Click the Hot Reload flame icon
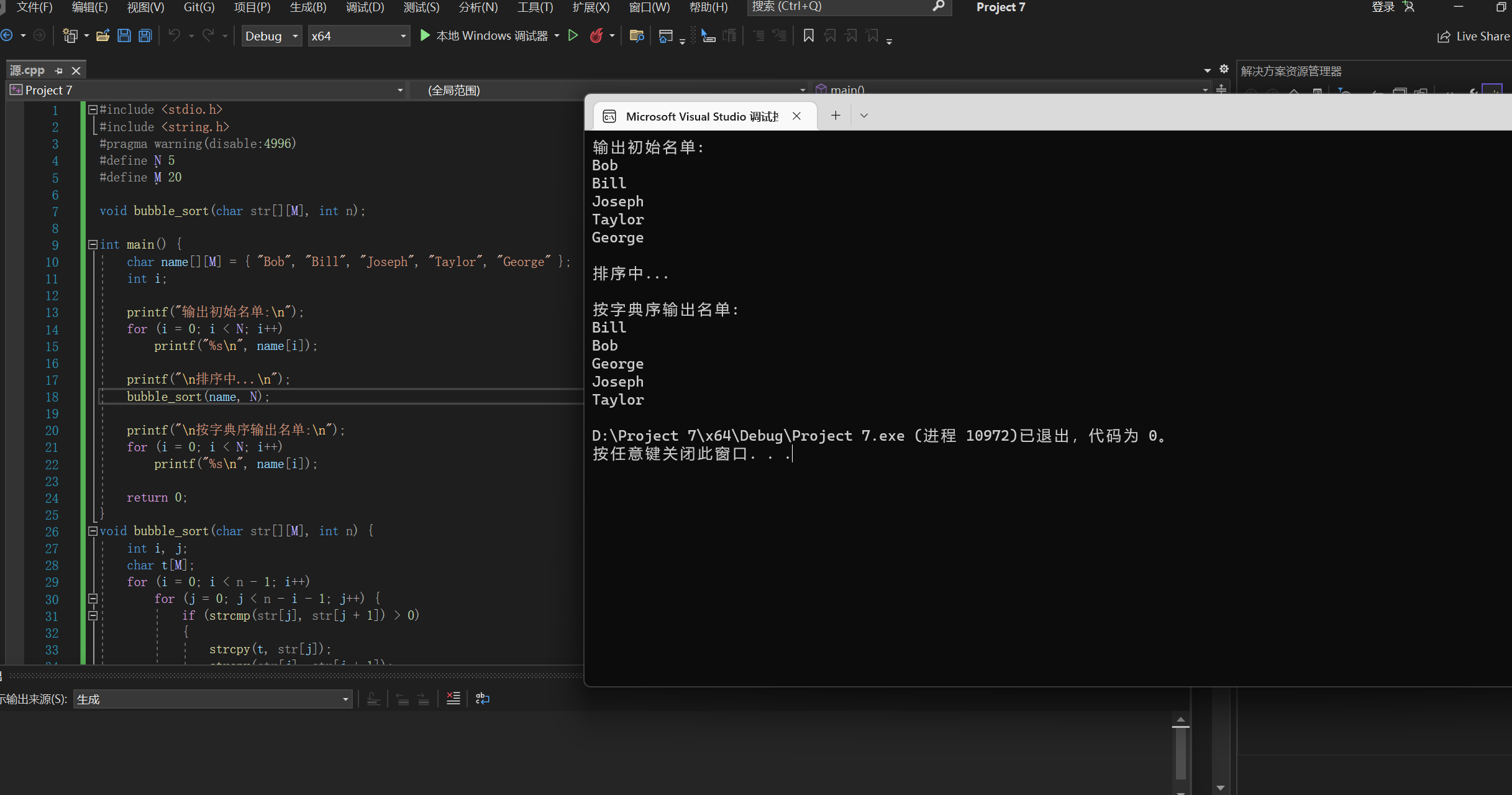Screen dimensions: 1512x795 point(596,35)
